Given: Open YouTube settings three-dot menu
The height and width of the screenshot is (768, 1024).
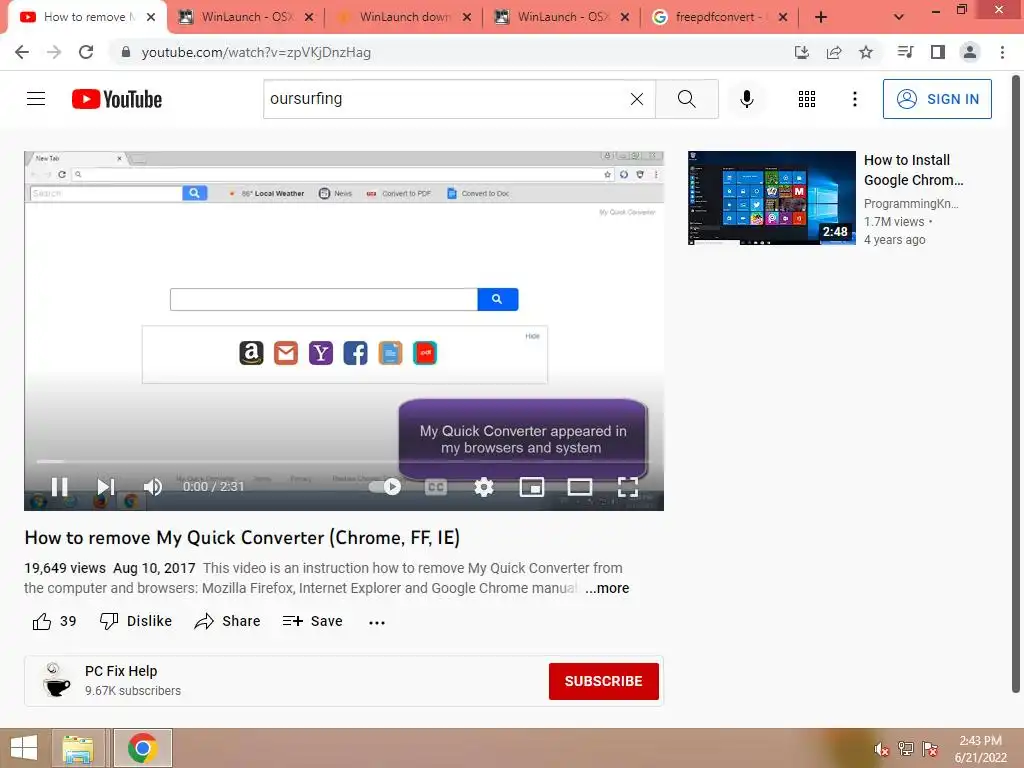Looking at the screenshot, I should (x=855, y=99).
